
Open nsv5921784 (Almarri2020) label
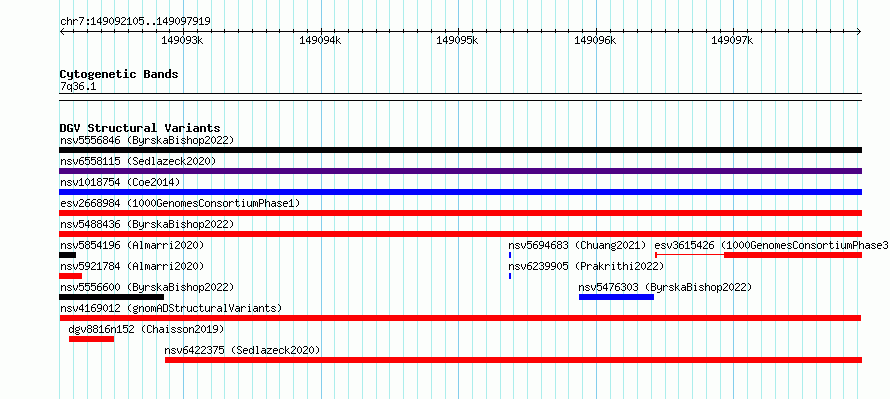pyautogui.click(x=132, y=266)
